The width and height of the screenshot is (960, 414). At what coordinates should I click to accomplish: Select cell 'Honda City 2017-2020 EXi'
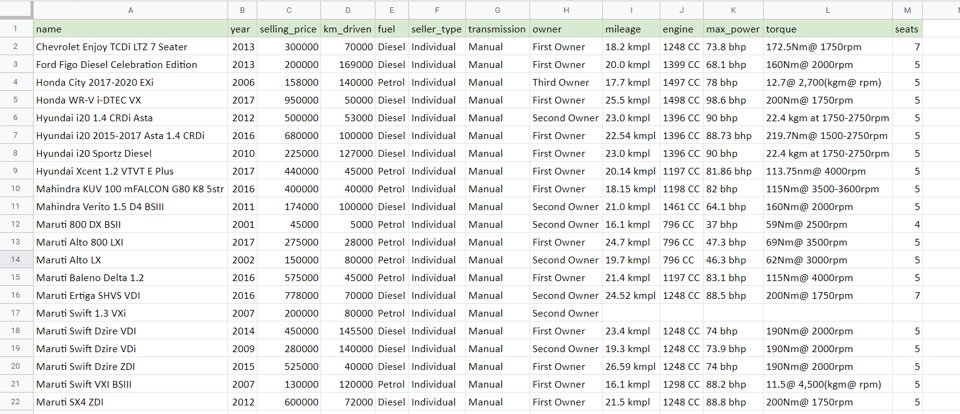(130, 82)
